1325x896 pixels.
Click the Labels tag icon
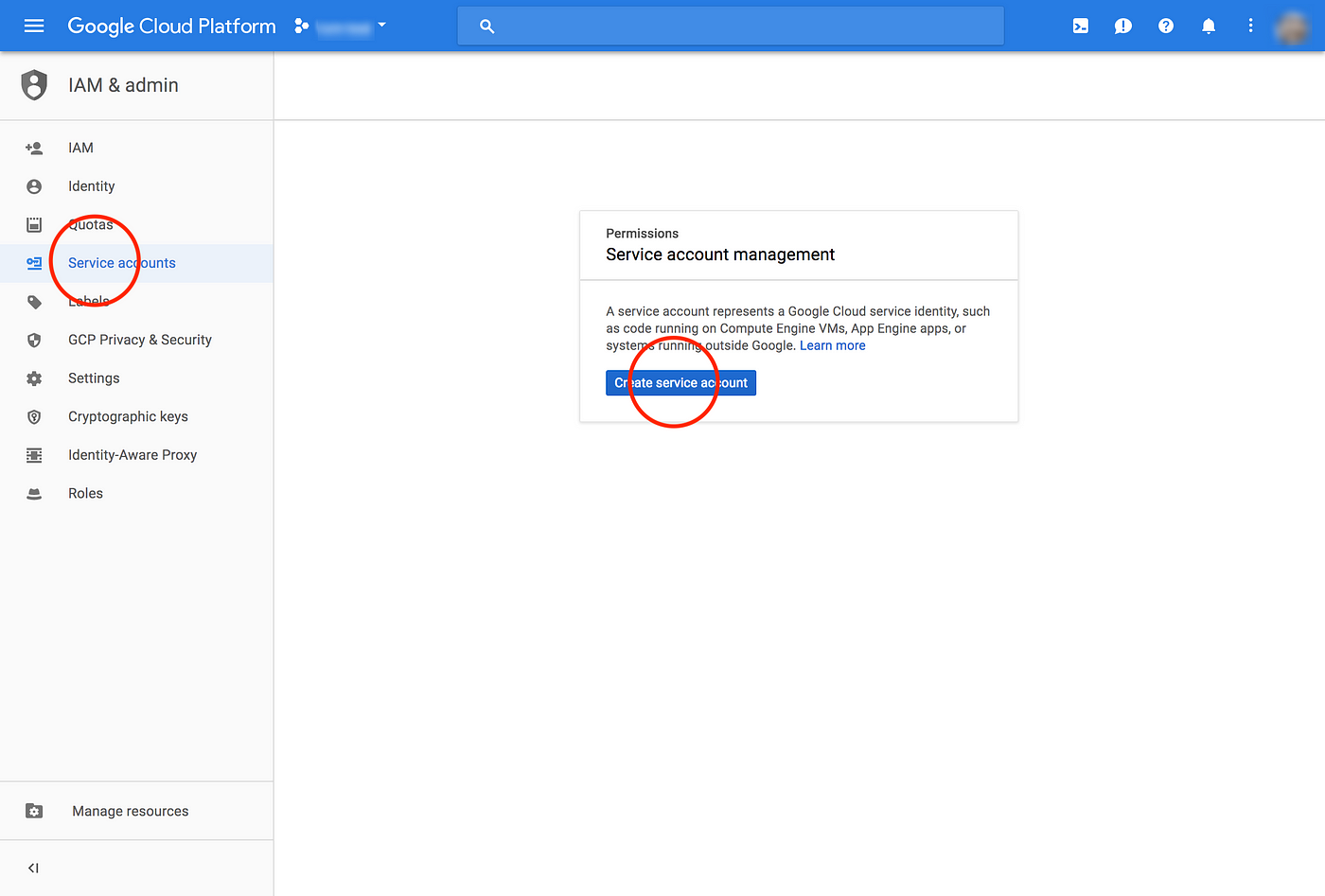tap(34, 302)
